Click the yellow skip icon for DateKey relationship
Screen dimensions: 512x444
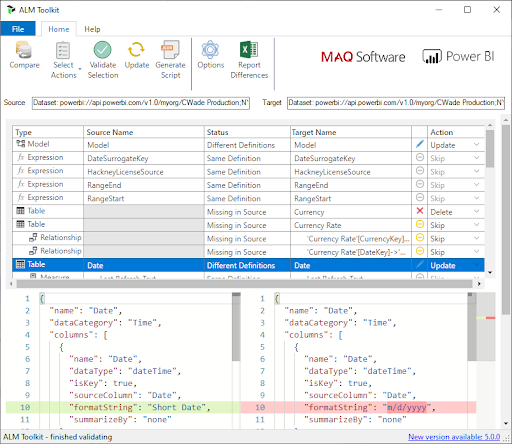[420, 251]
